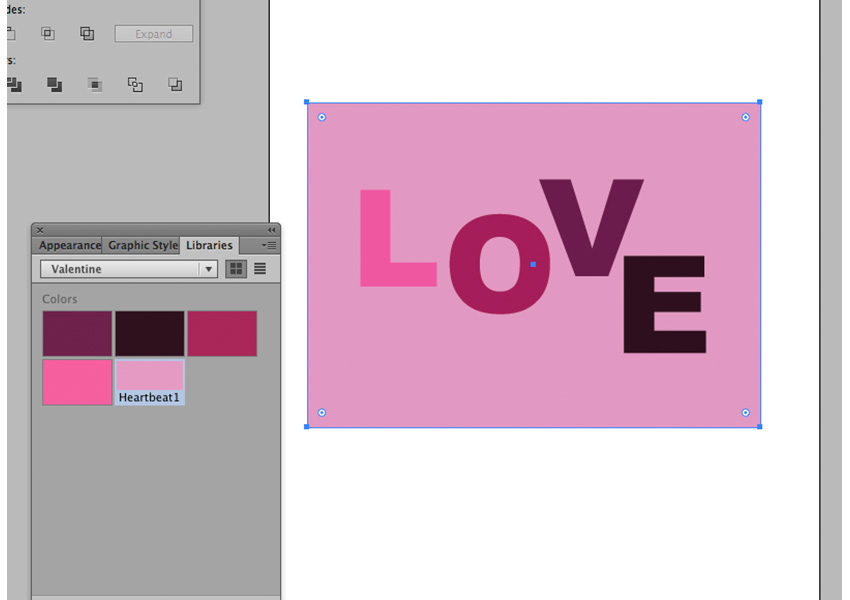The height and width of the screenshot is (600, 850).
Task: Switch to the Appearance tab
Action: click(x=69, y=245)
